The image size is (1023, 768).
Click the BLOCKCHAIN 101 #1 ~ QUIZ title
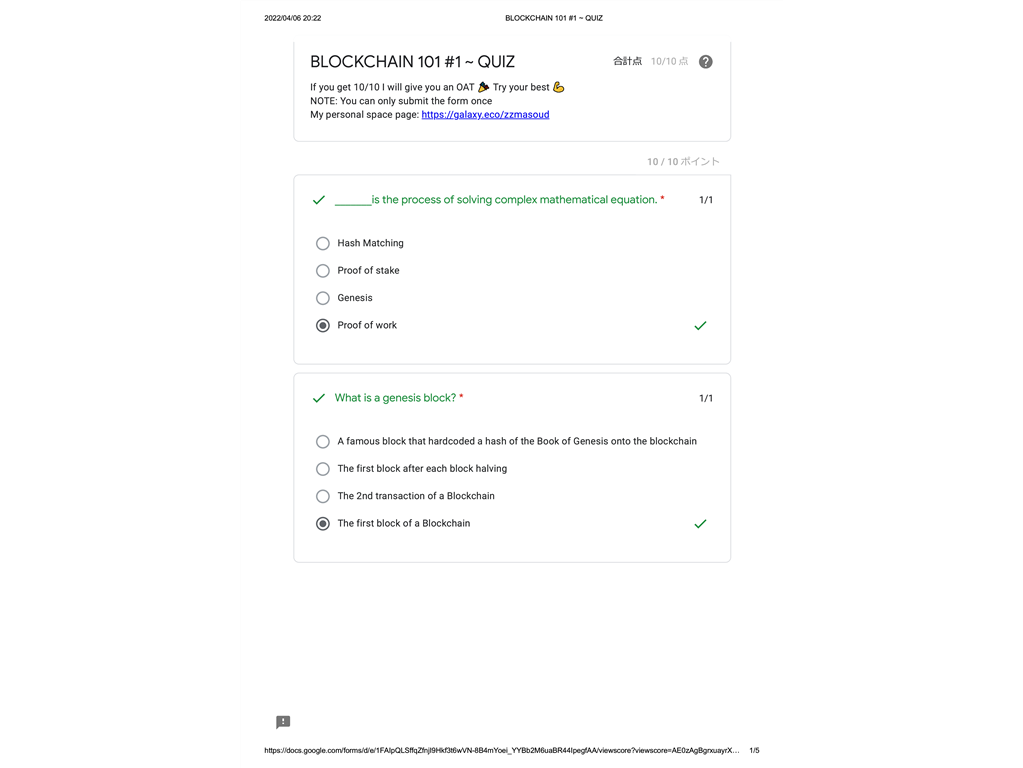tap(412, 62)
